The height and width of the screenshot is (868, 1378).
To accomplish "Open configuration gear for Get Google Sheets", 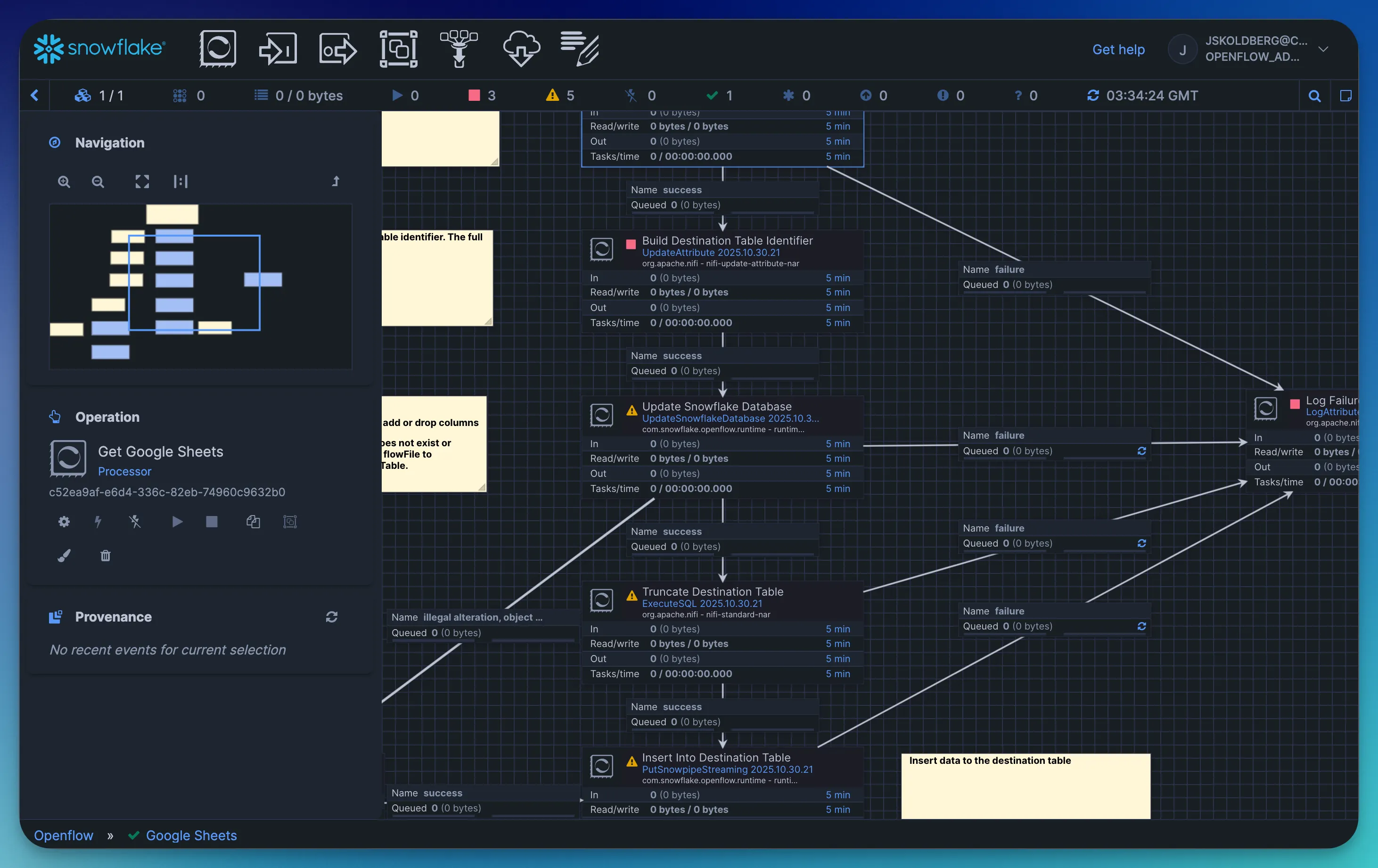I will point(64,521).
